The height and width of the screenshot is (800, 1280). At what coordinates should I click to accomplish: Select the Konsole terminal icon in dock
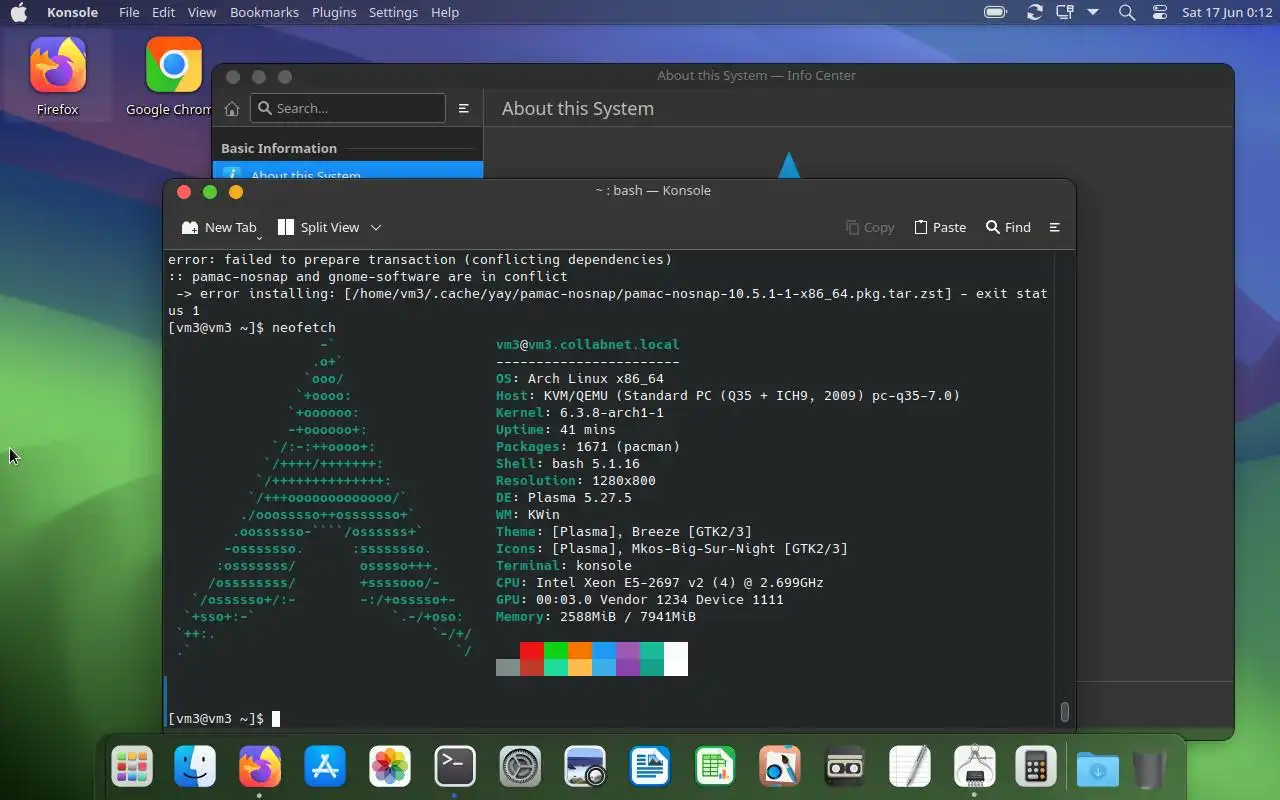[455, 767]
